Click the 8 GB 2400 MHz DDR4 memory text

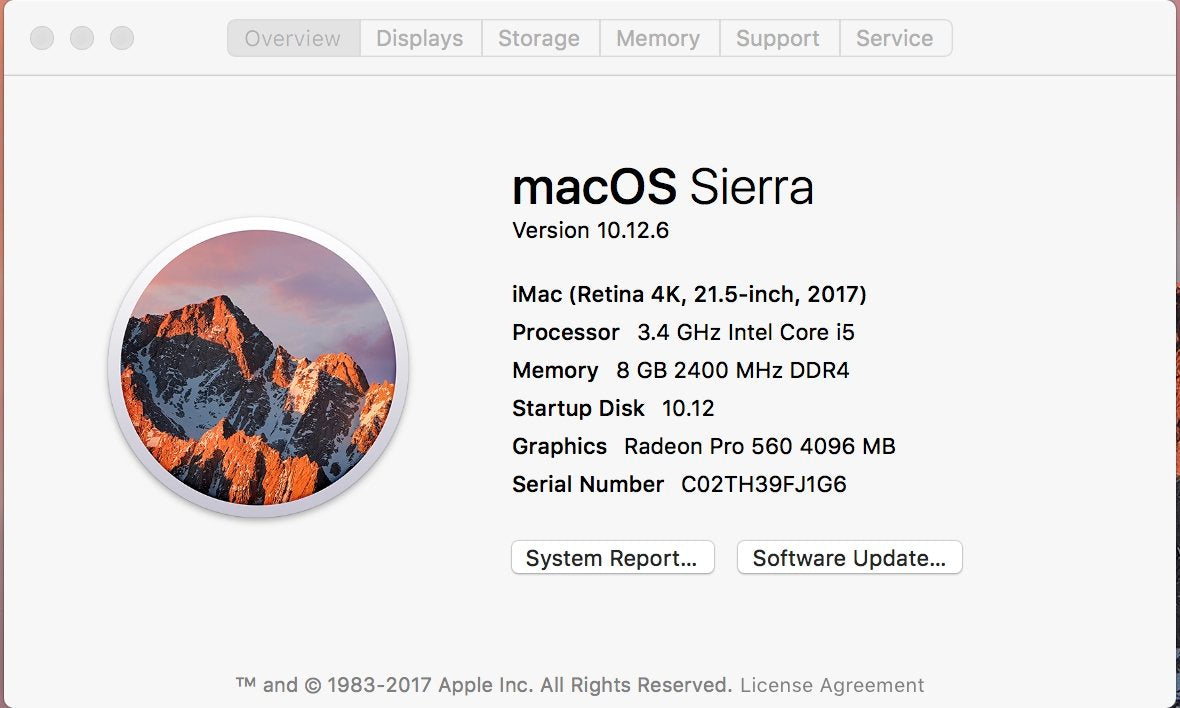point(732,371)
